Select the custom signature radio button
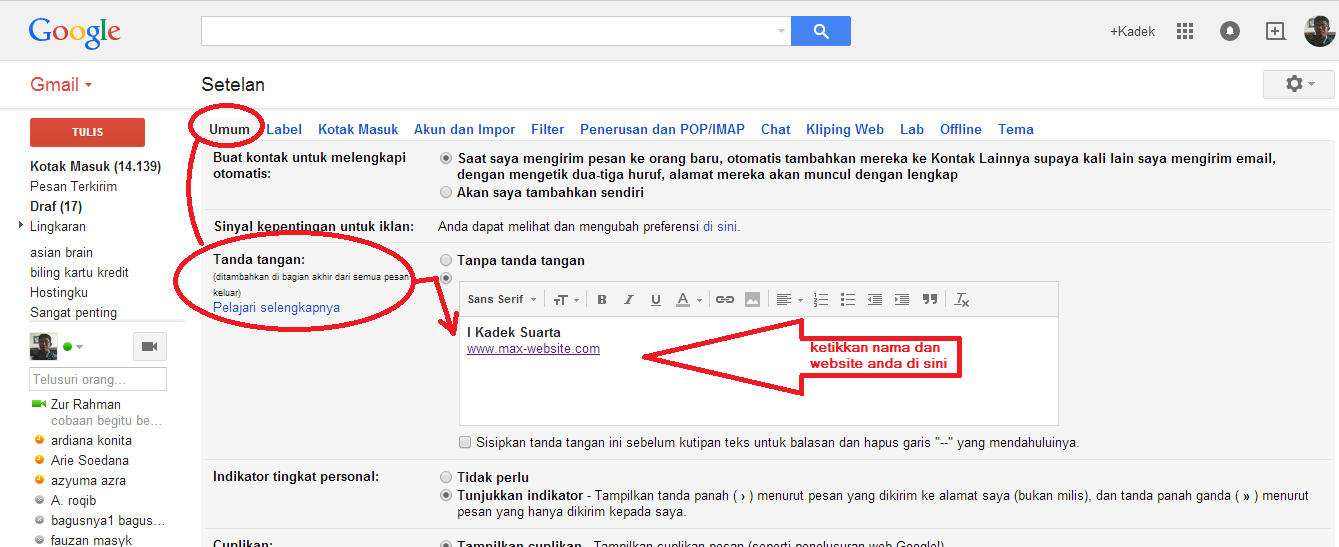Screen dimensions: 1339x547 pos(446,277)
